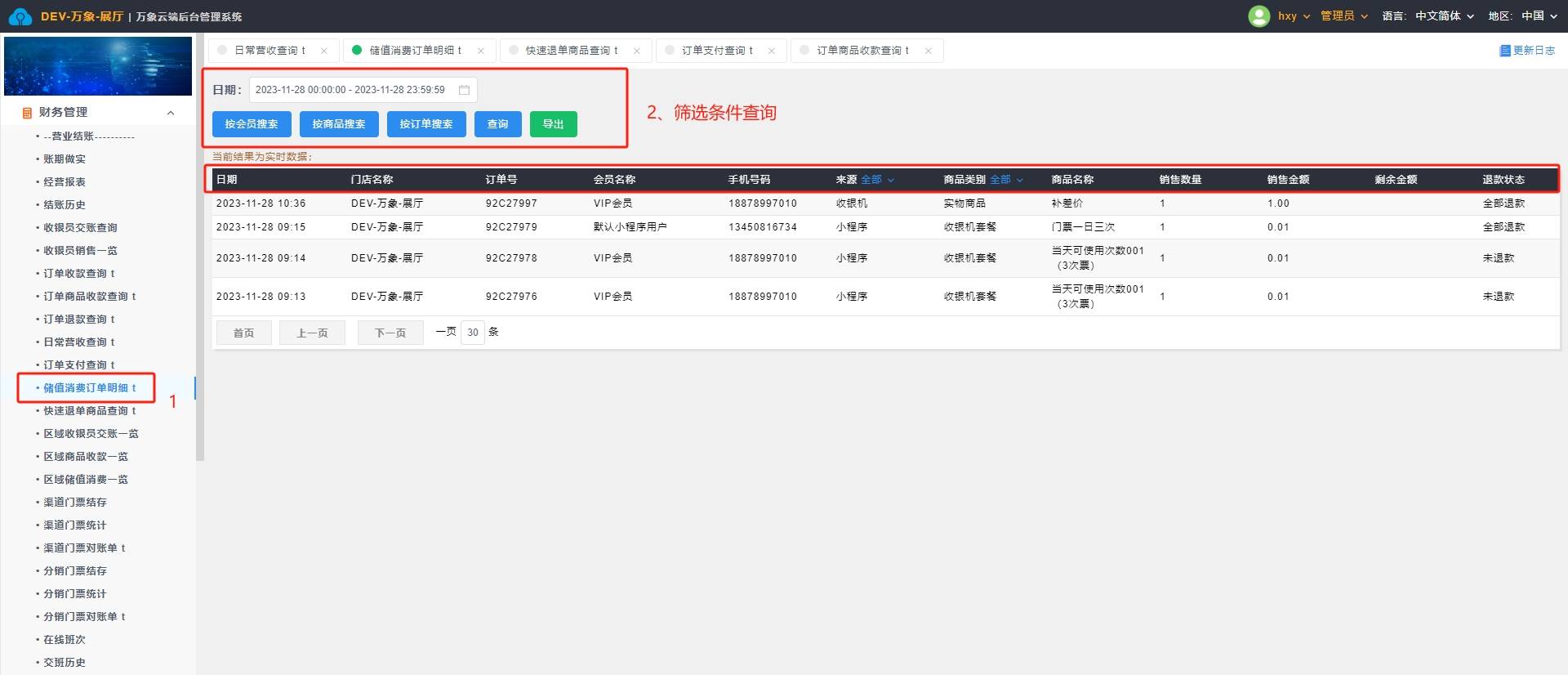The height and width of the screenshot is (675, 1568).
Task: Click the green 导出 button
Action: (x=554, y=124)
